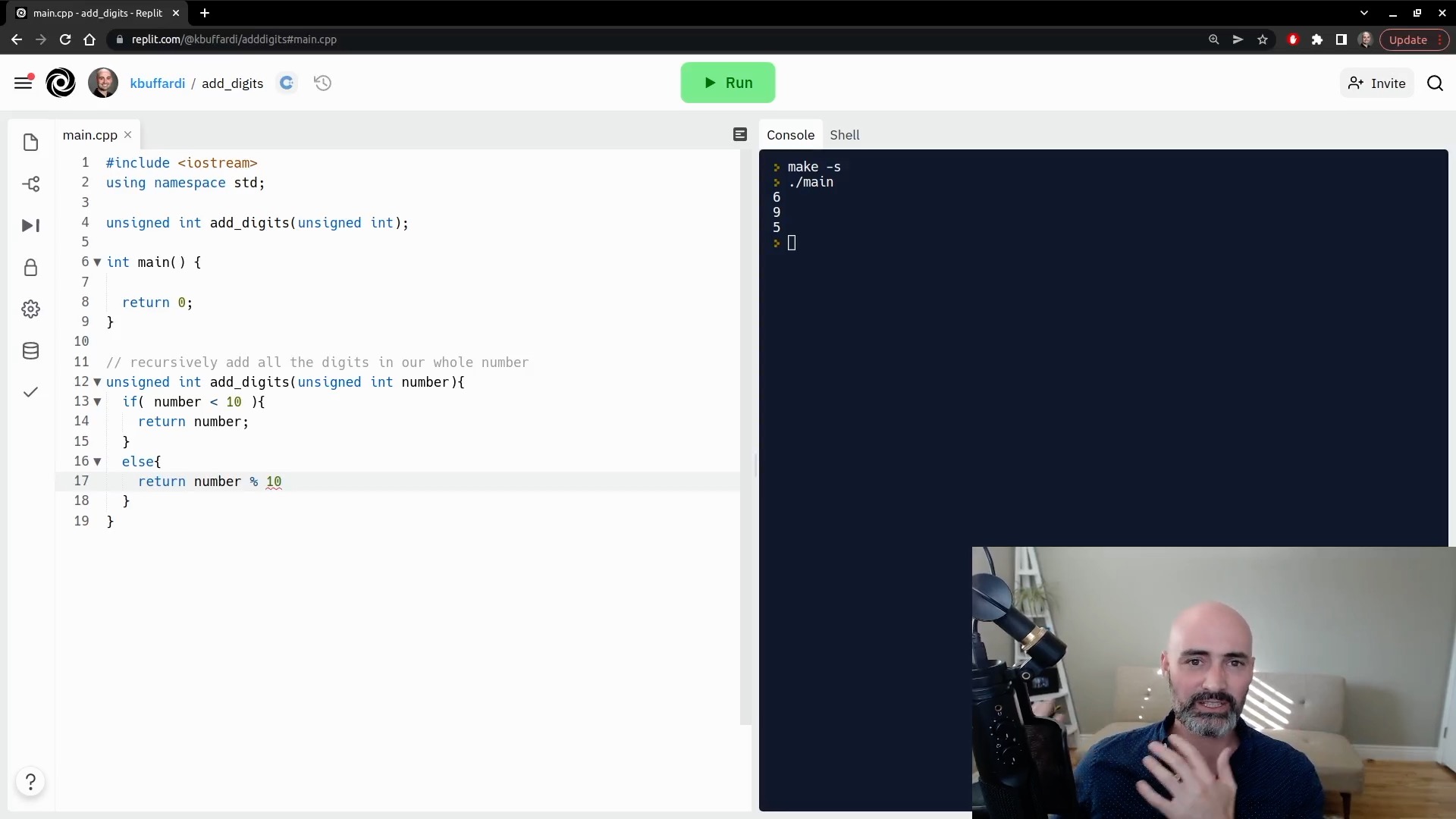1456x819 pixels.
Task: Click the main.cpp file tab
Action: 89,135
